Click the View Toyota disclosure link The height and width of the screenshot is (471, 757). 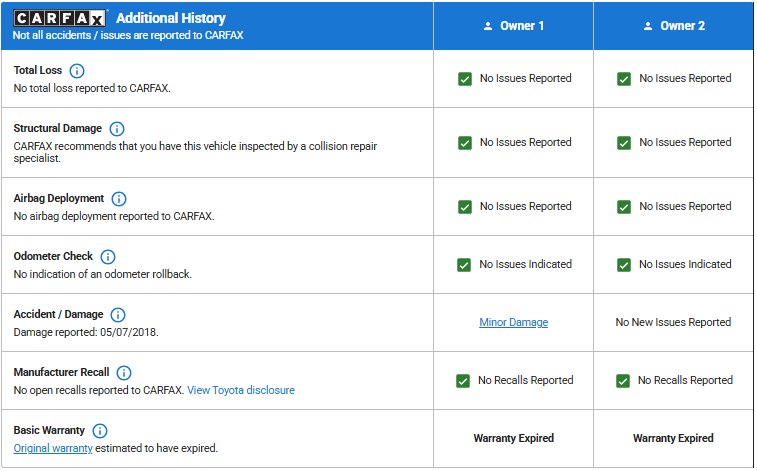[241, 390]
